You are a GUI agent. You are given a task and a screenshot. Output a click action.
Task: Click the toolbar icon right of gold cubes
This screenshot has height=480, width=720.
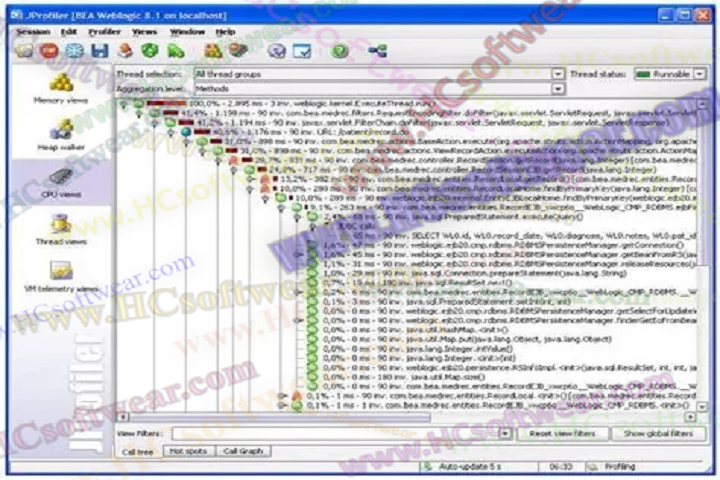(x=238, y=51)
